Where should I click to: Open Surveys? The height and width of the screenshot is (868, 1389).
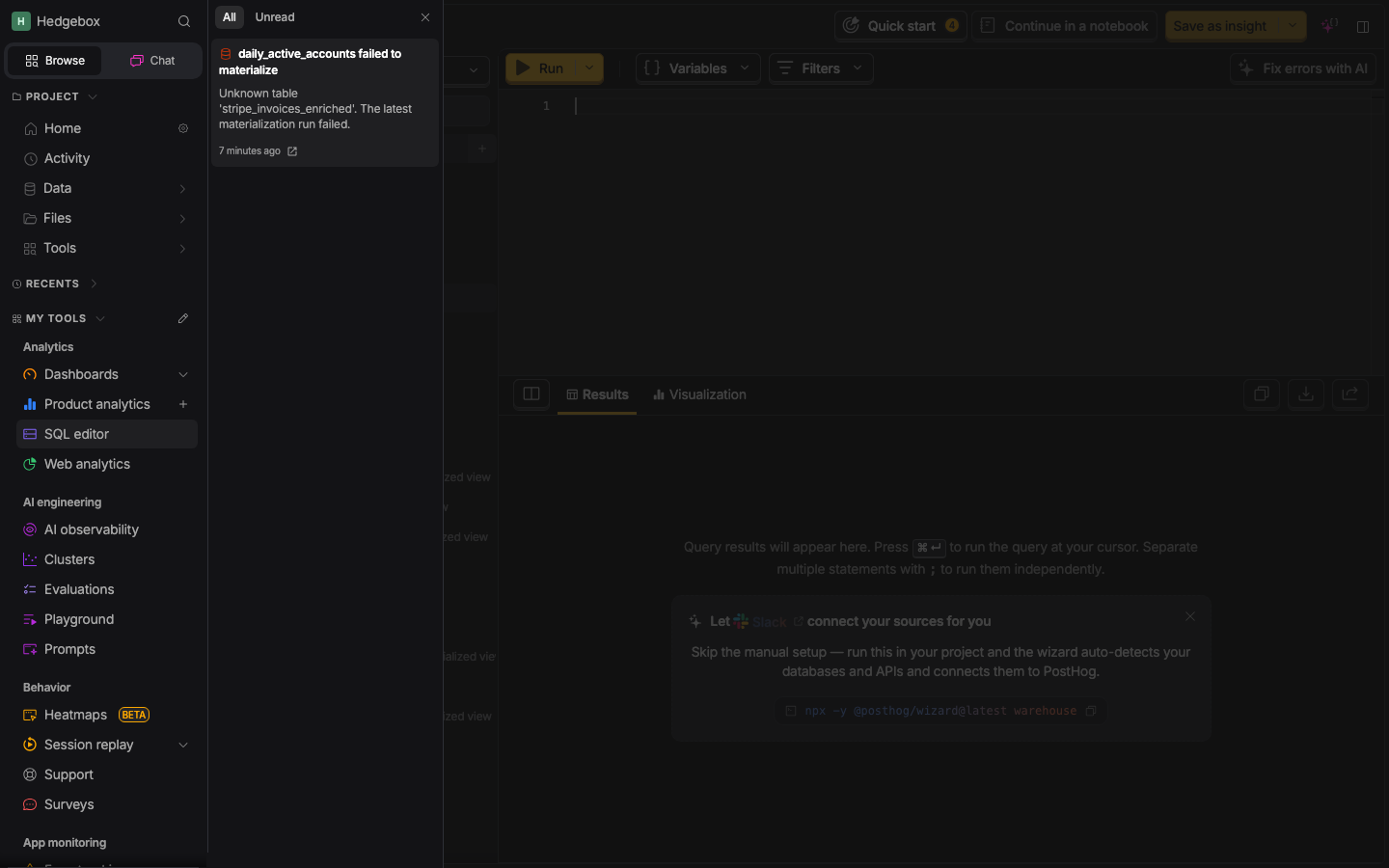click(x=68, y=804)
